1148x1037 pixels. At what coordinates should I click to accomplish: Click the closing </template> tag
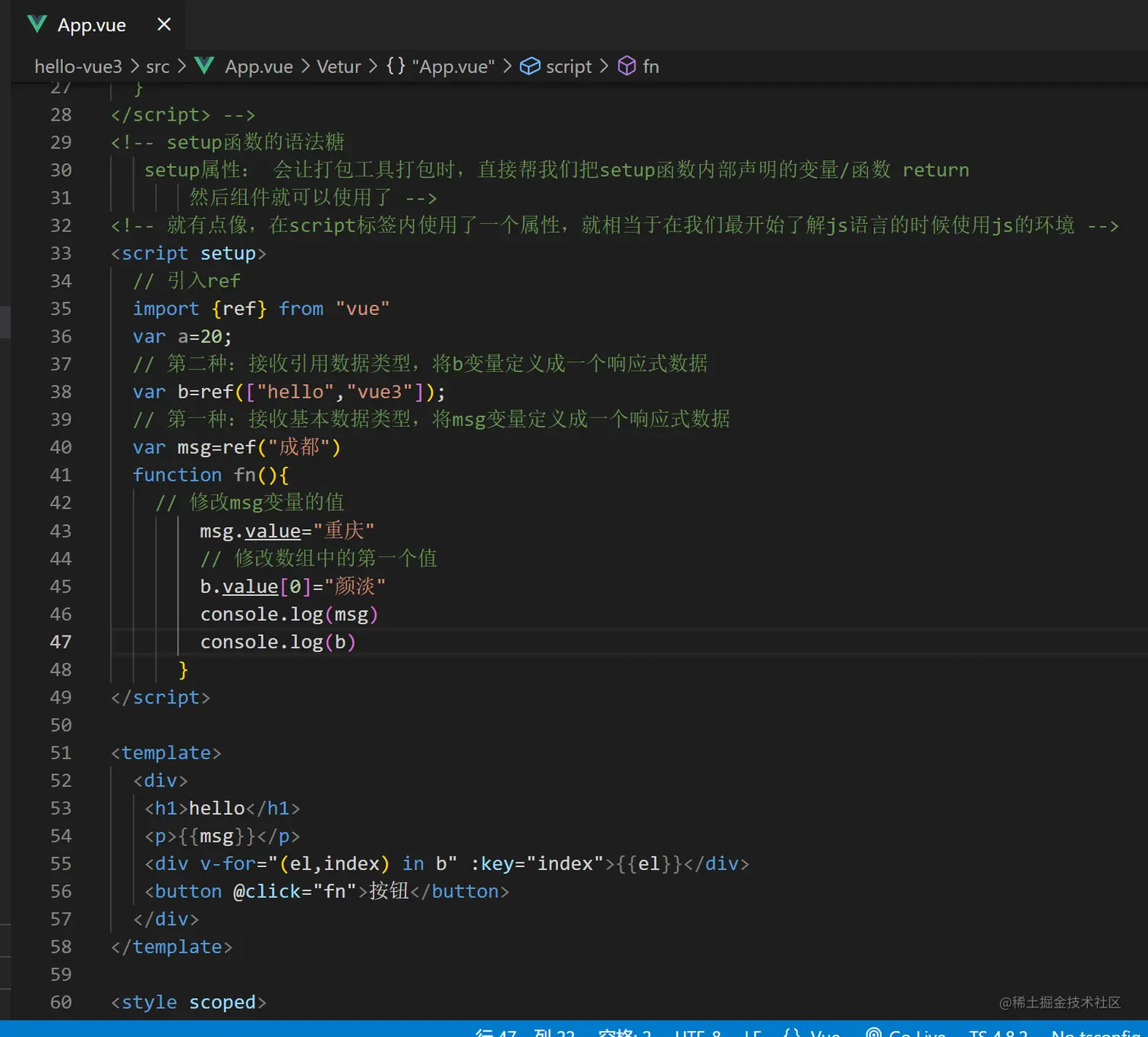point(172,947)
